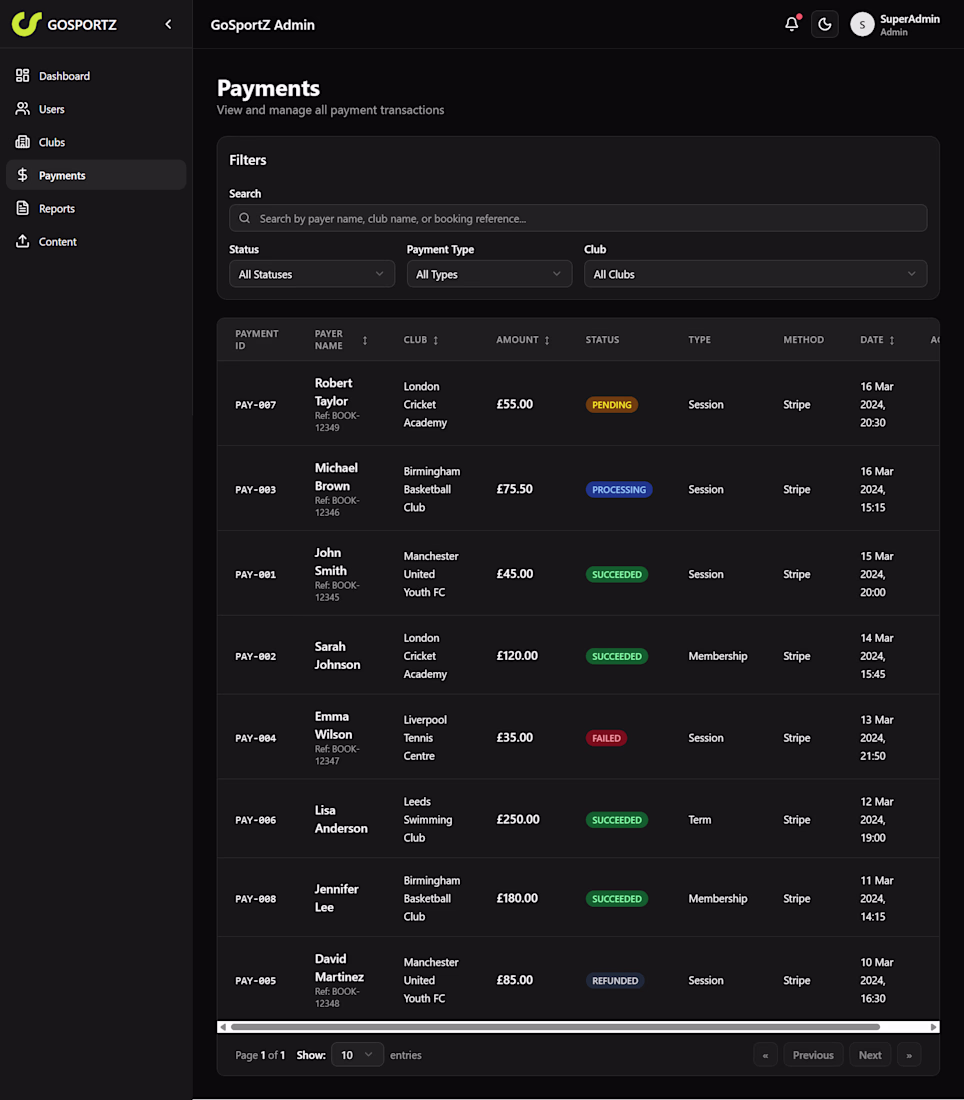The height and width of the screenshot is (1100, 964).
Task: Click the Clubs building icon
Action: point(22,142)
